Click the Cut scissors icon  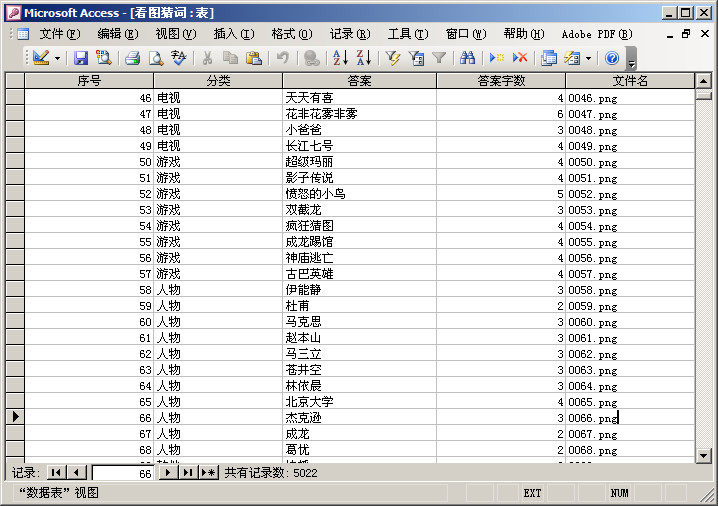[207, 58]
